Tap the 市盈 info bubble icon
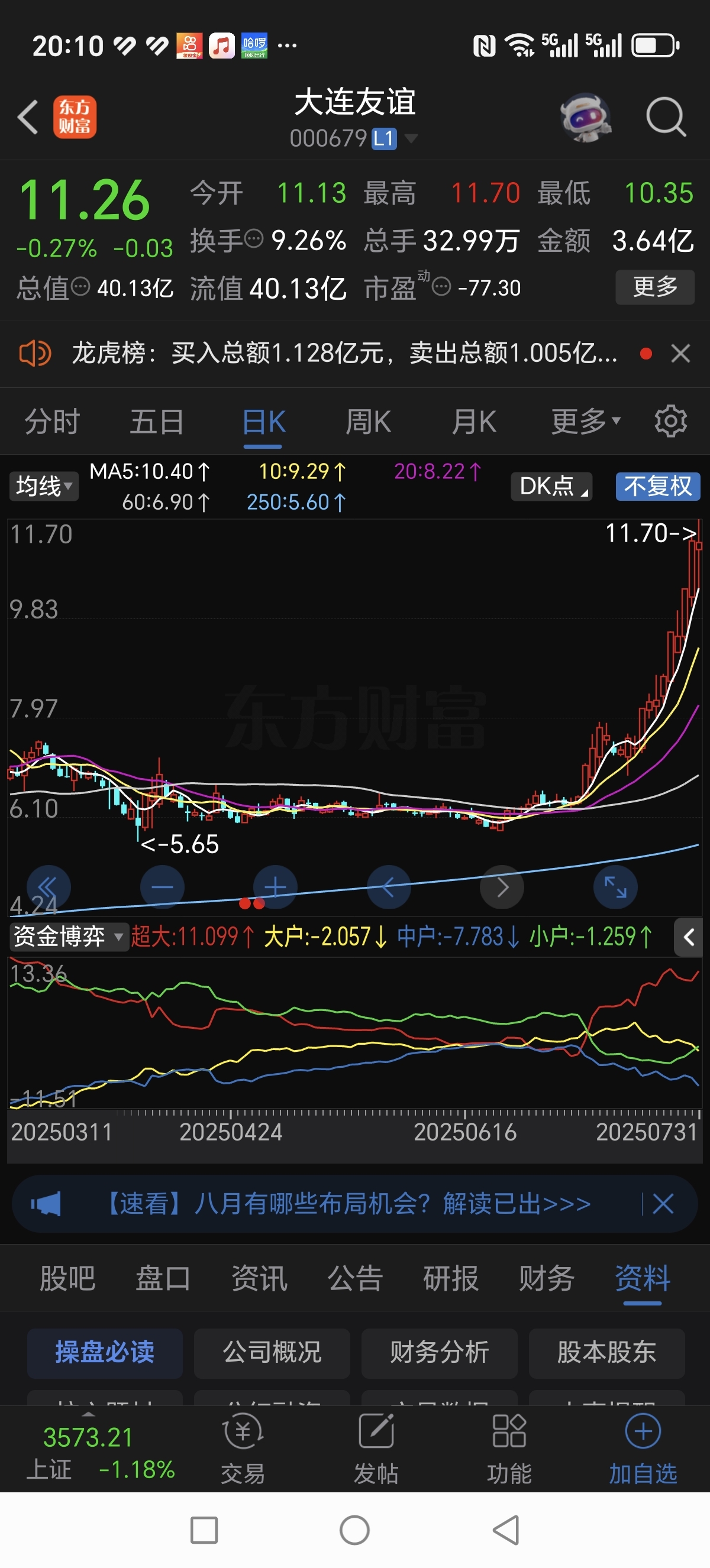The image size is (710, 1568). pyautogui.click(x=441, y=286)
